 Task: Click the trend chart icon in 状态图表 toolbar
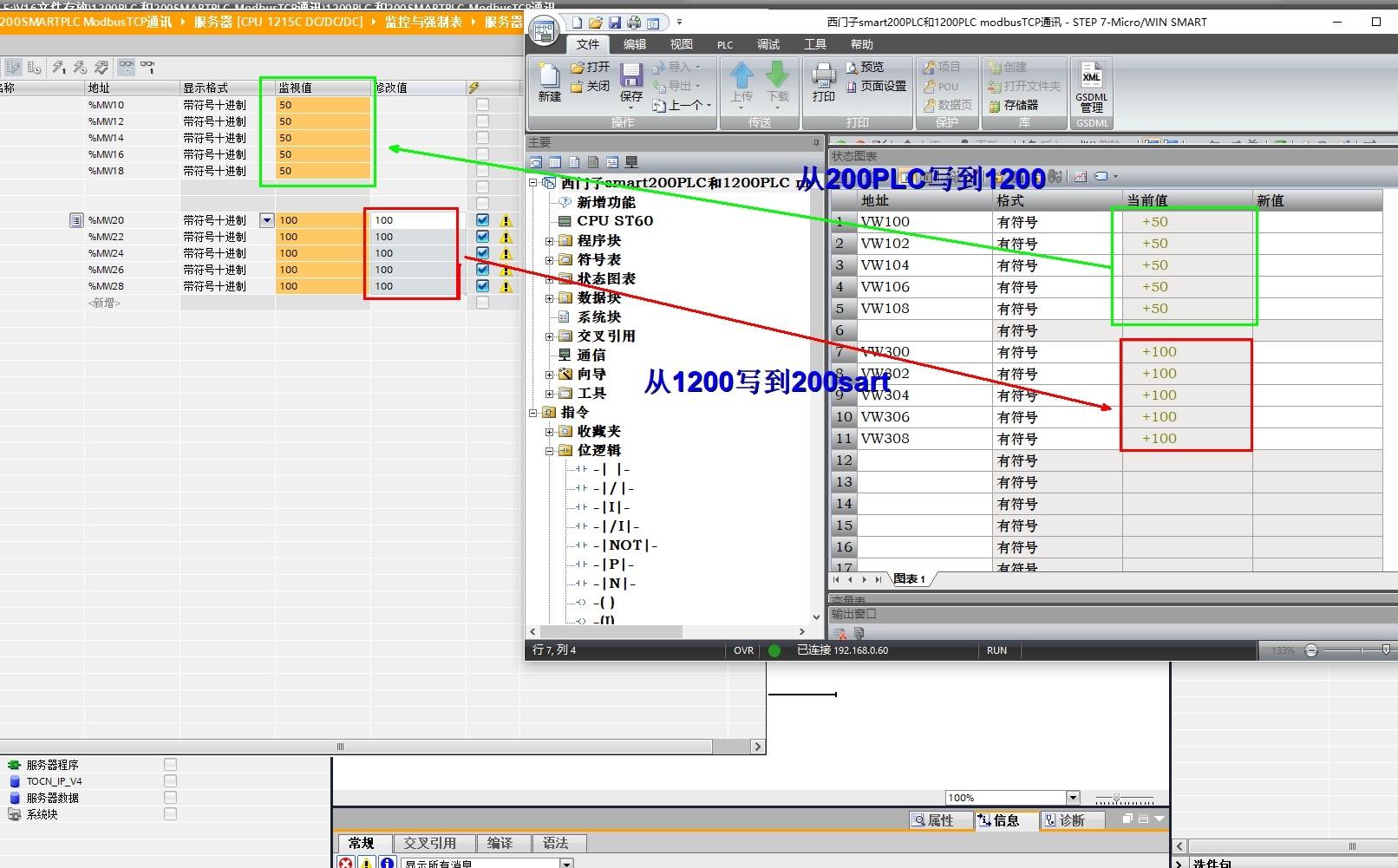(1080, 176)
